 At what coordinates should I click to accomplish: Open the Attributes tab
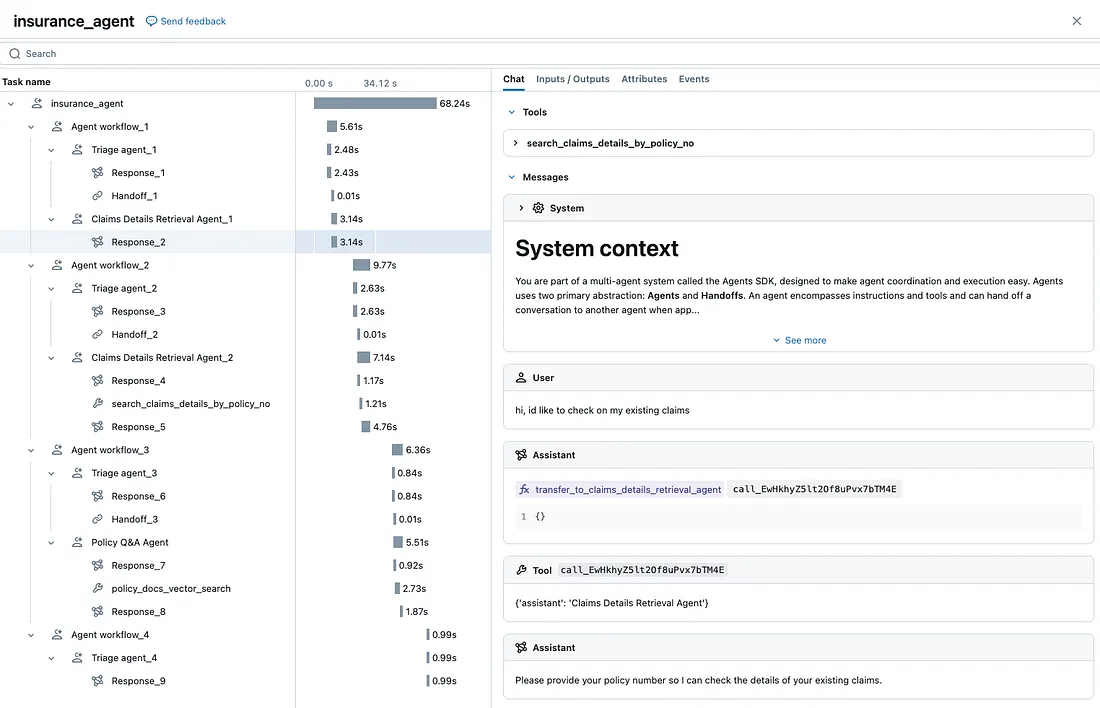[x=644, y=79]
